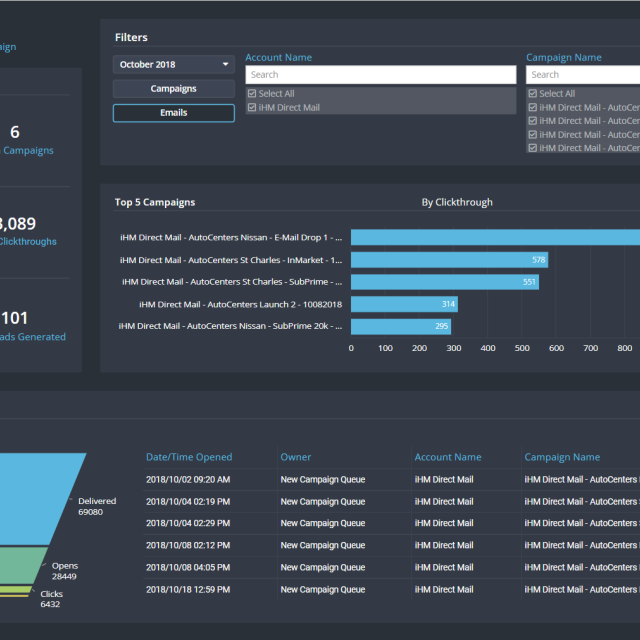Click the Delivered 69080 funnel label
The width and height of the screenshot is (640, 640).
pos(97,507)
